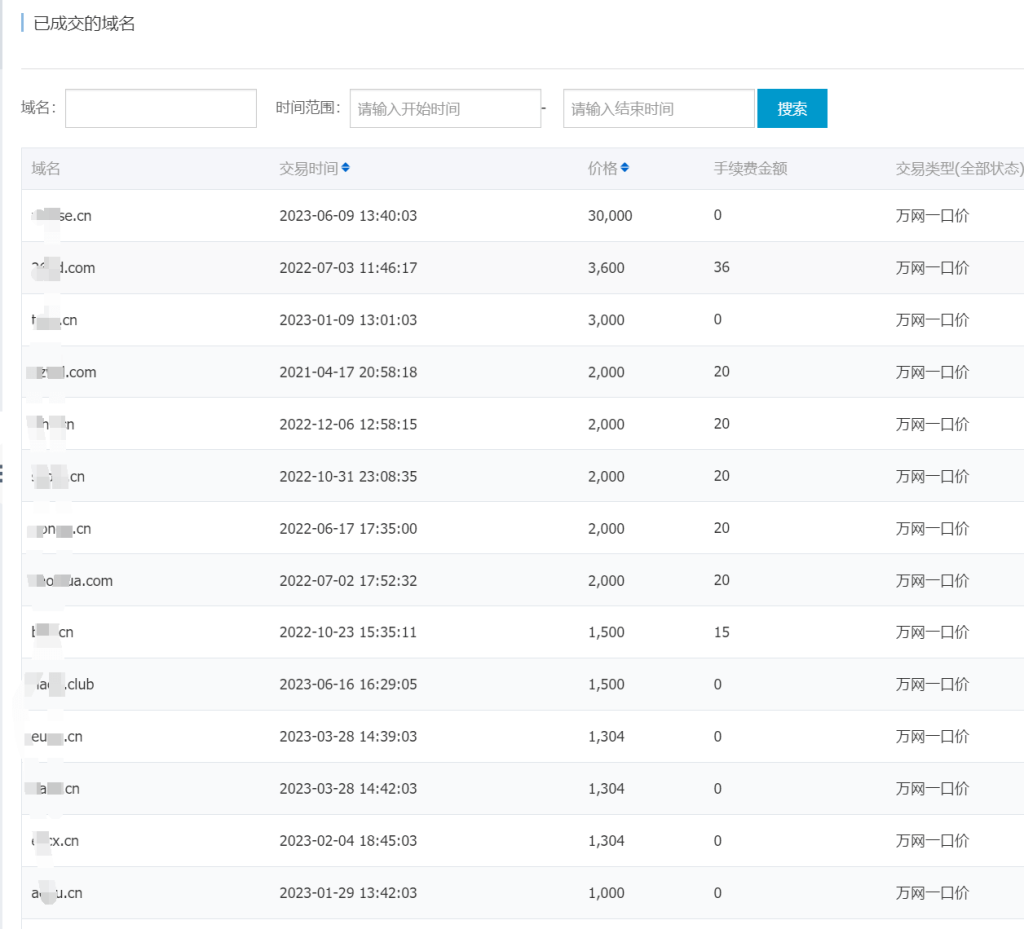Click the 已成交的域名 section heading
The image size is (1024, 929).
pos(84,24)
